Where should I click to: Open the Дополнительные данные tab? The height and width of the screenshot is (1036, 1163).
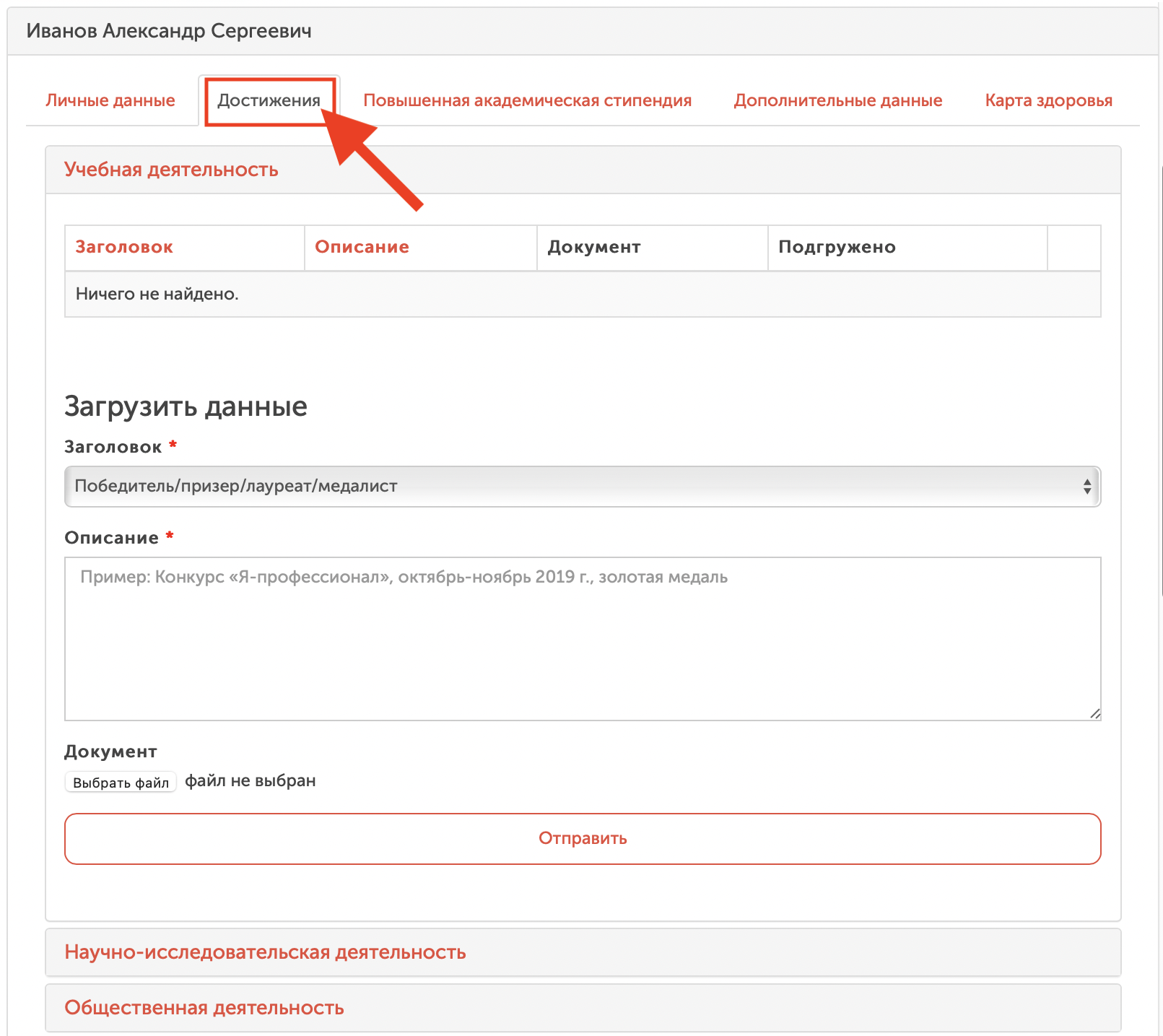(837, 100)
